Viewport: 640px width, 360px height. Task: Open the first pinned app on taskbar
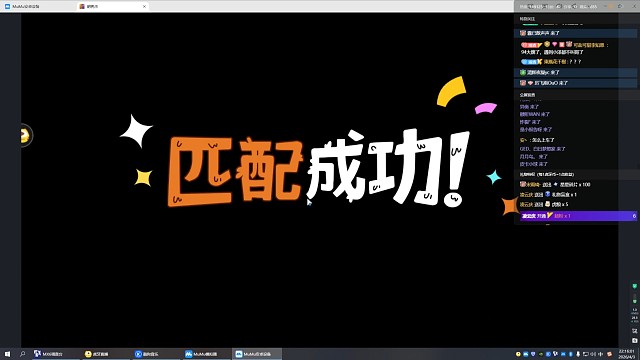pyautogui.click(x=56, y=354)
